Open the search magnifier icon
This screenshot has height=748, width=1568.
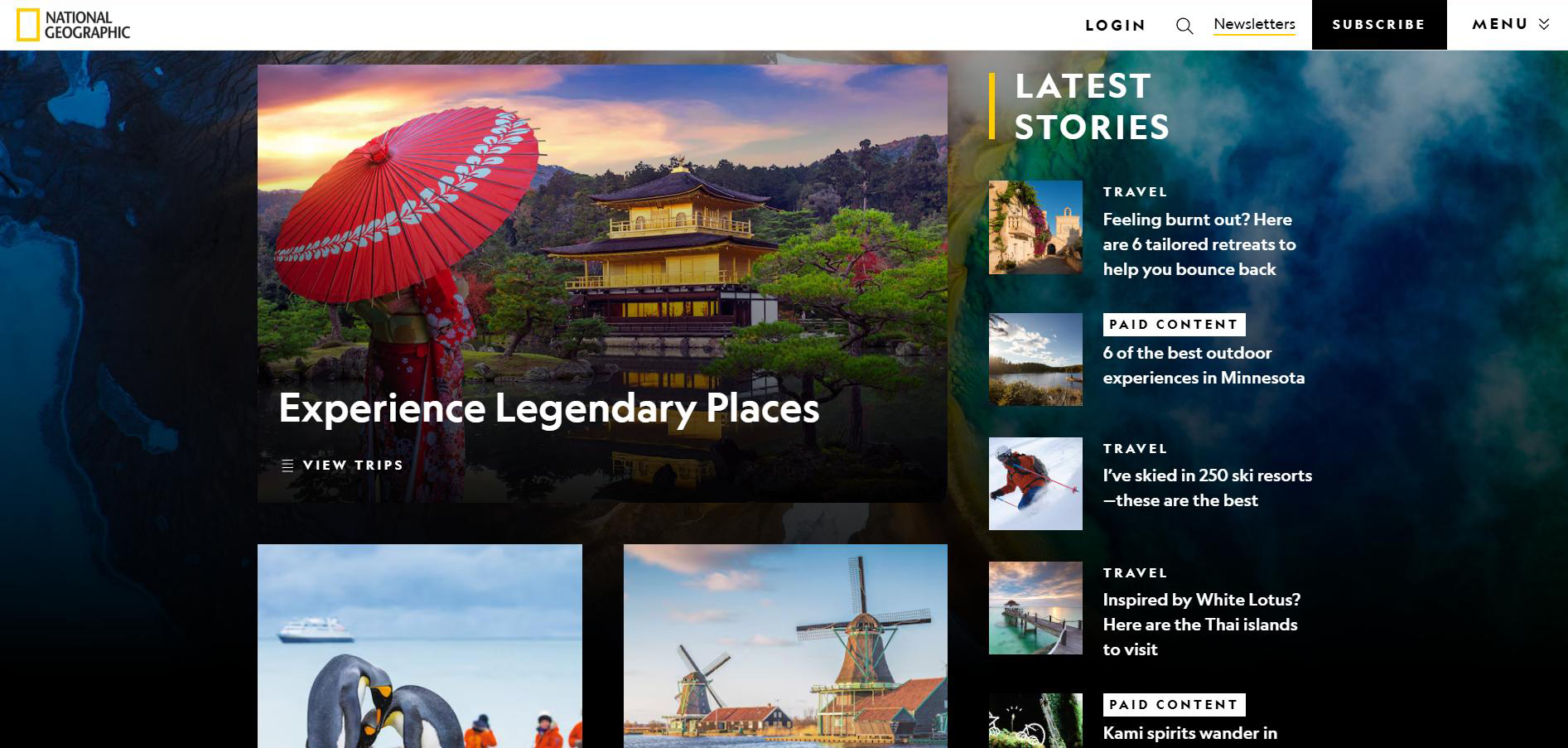coord(1184,26)
